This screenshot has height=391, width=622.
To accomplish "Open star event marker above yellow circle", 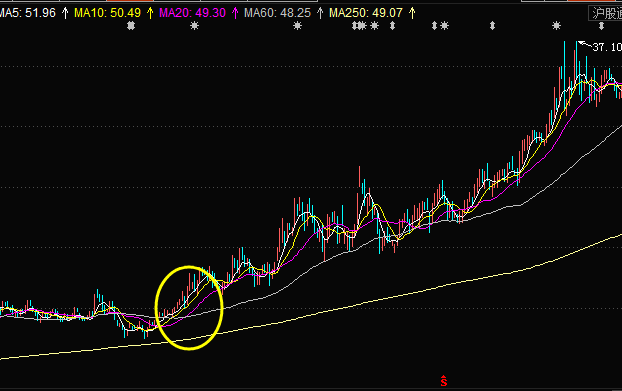I will click(194, 26).
